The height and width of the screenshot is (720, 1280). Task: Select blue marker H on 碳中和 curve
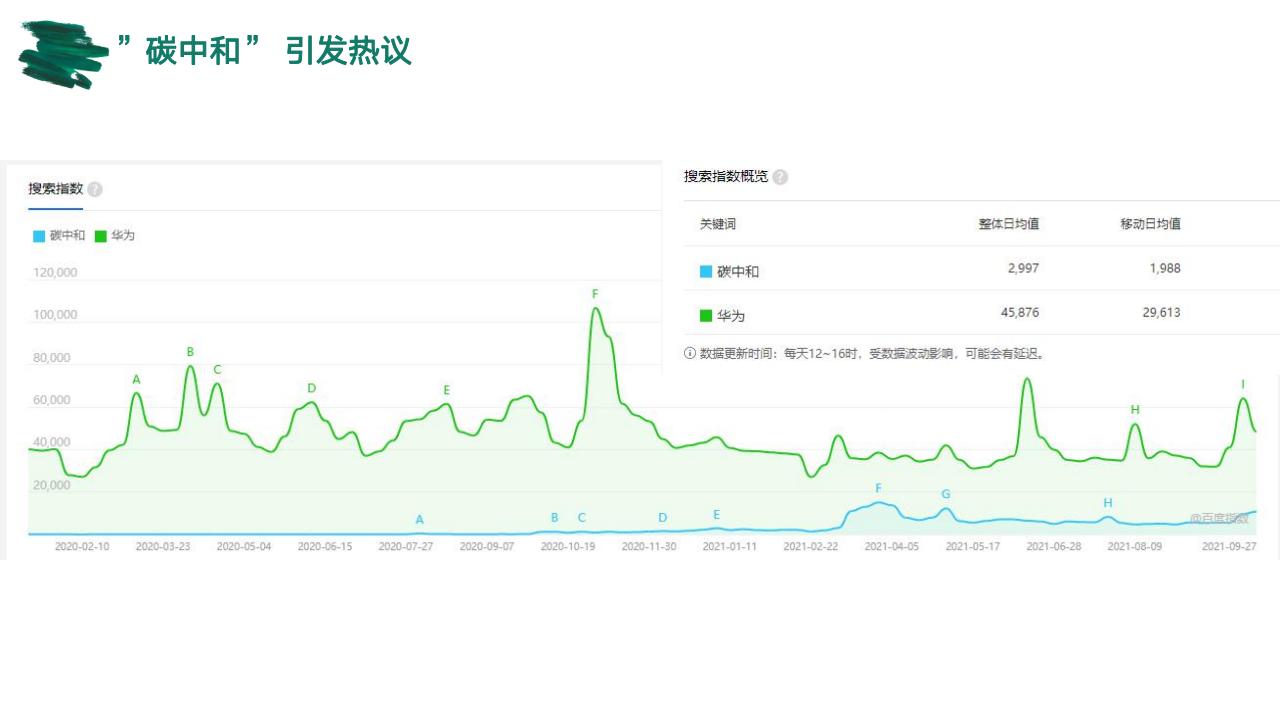(1108, 503)
